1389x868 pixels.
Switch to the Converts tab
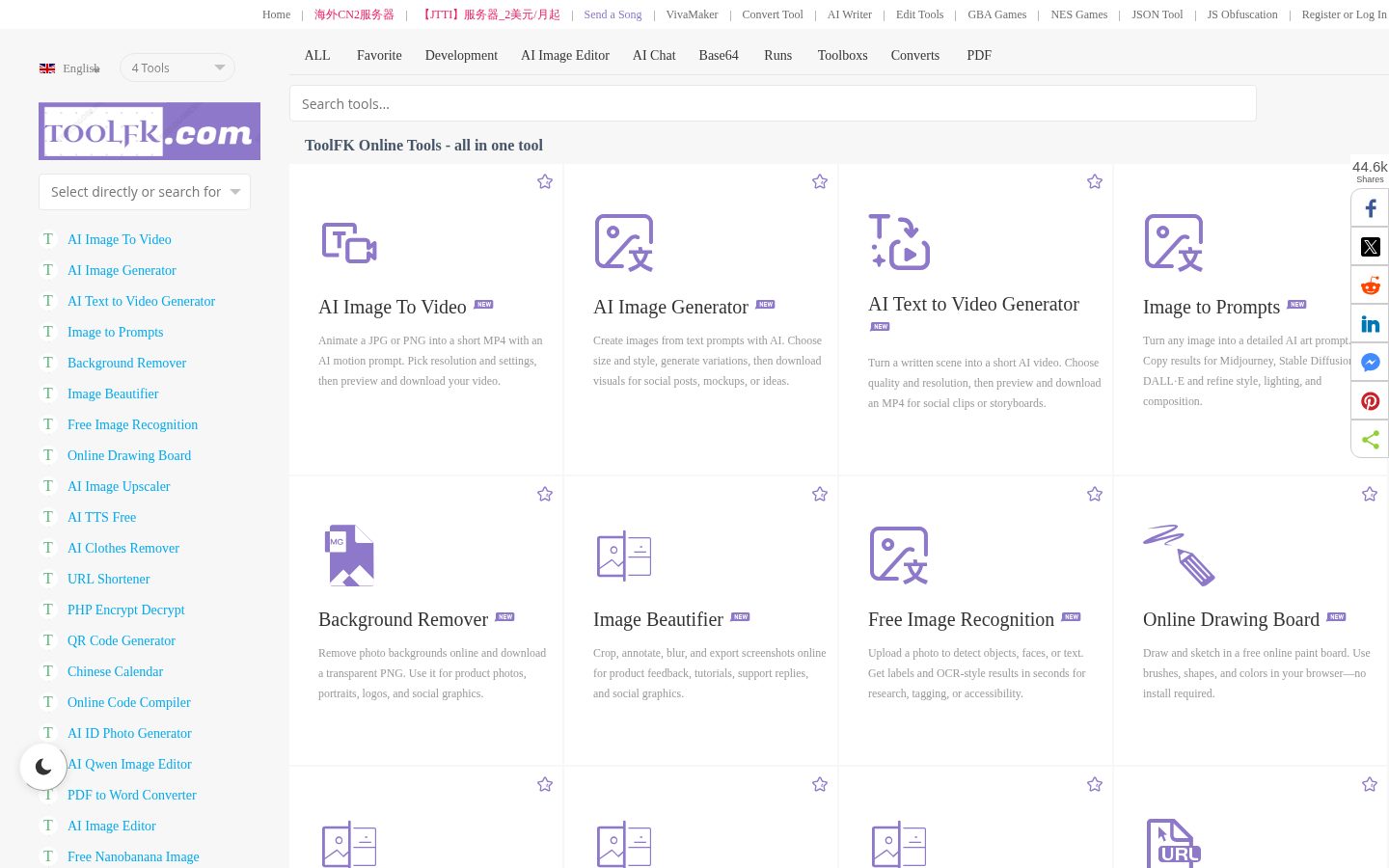[x=915, y=55]
